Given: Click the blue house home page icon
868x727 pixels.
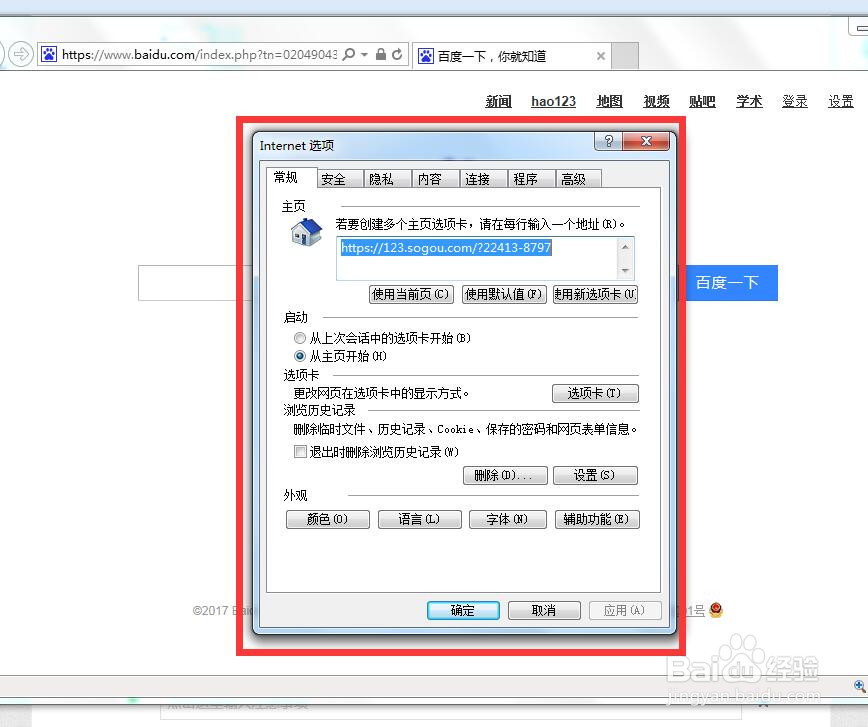Looking at the screenshot, I should 306,233.
